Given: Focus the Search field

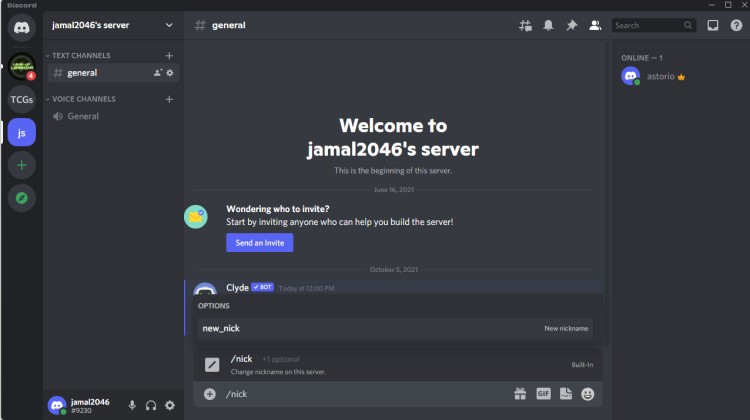Looking at the screenshot, I should [653, 25].
